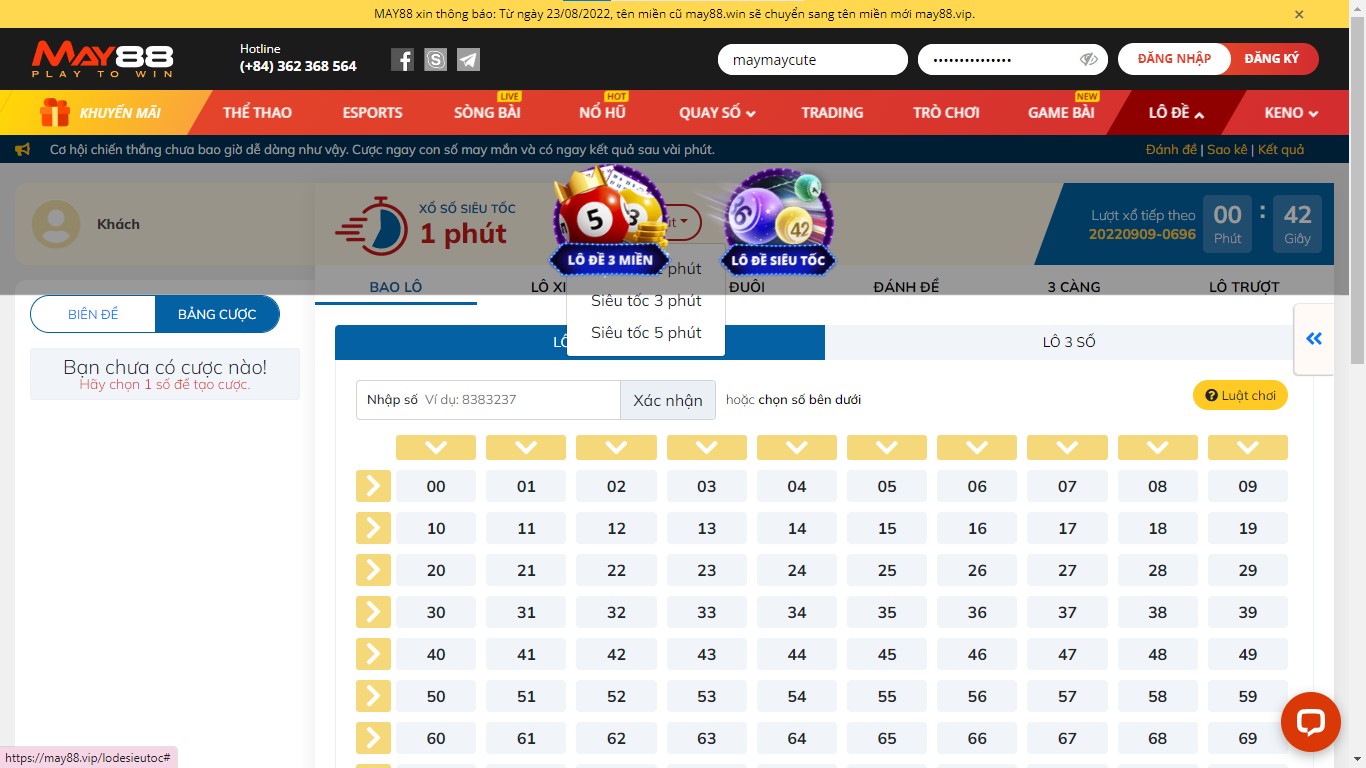Viewport: 1366px width, 768px height.
Task: Select entire row starting with 40
Action: (x=373, y=654)
